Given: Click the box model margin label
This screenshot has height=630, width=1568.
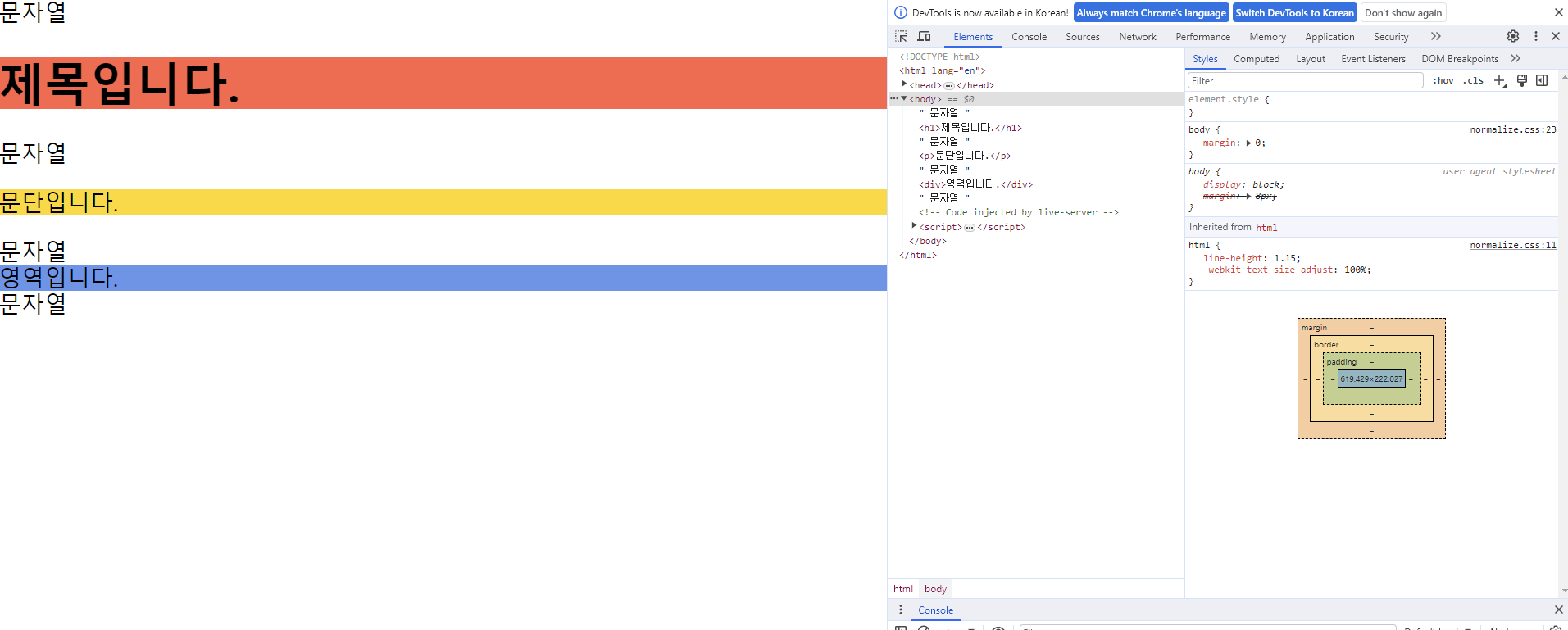Looking at the screenshot, I should [1314, 328].
